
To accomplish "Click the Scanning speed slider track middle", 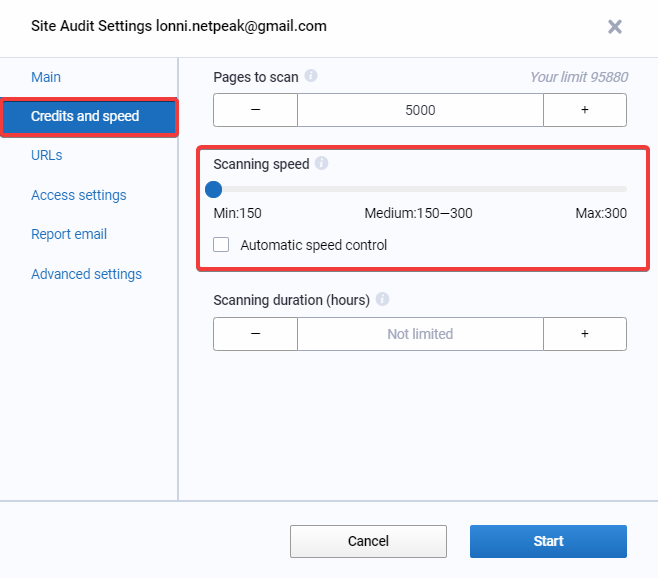I will (x=420, y=189).
